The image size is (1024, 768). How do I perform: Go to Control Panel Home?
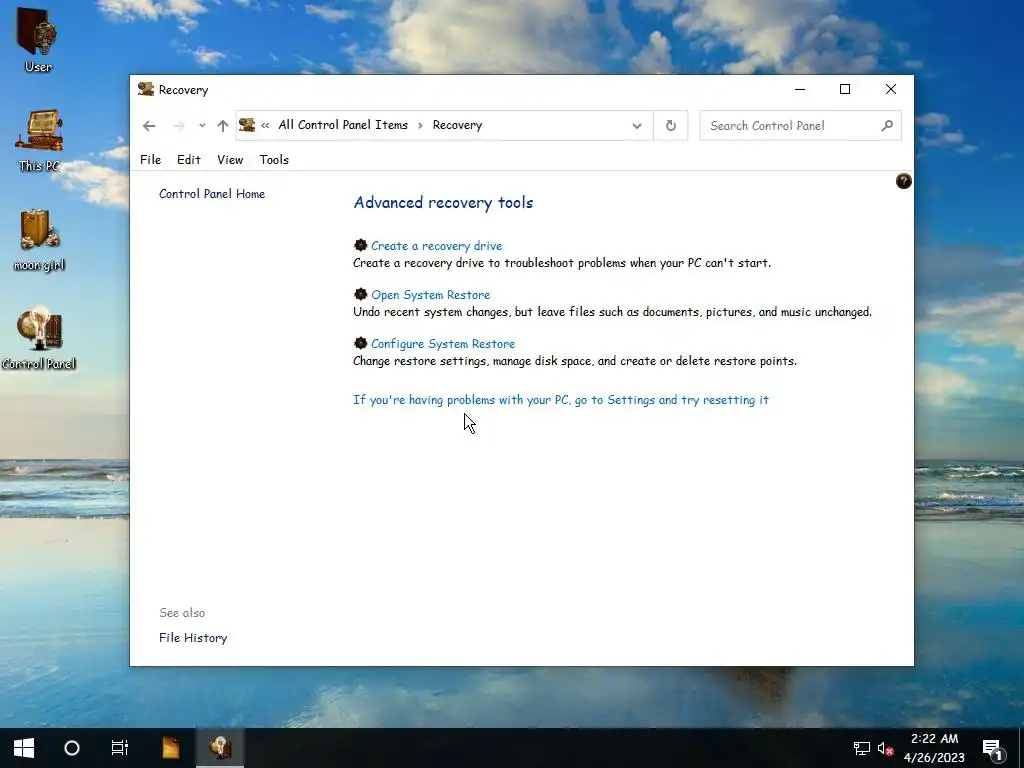[212, 194]
